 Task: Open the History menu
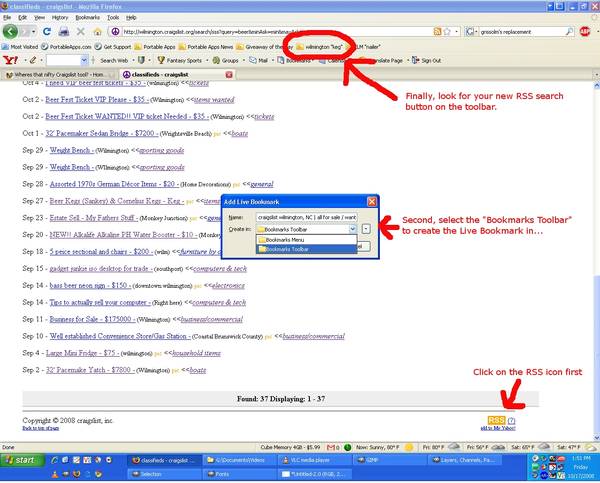point(60,18)
